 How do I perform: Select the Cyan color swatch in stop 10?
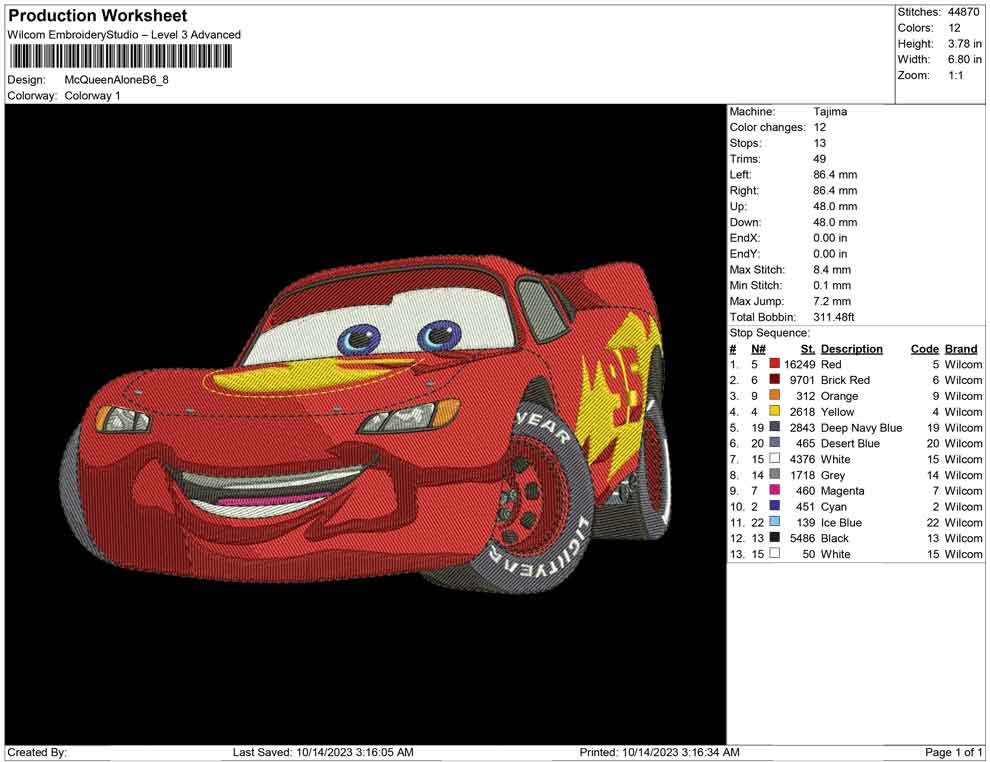775,506
